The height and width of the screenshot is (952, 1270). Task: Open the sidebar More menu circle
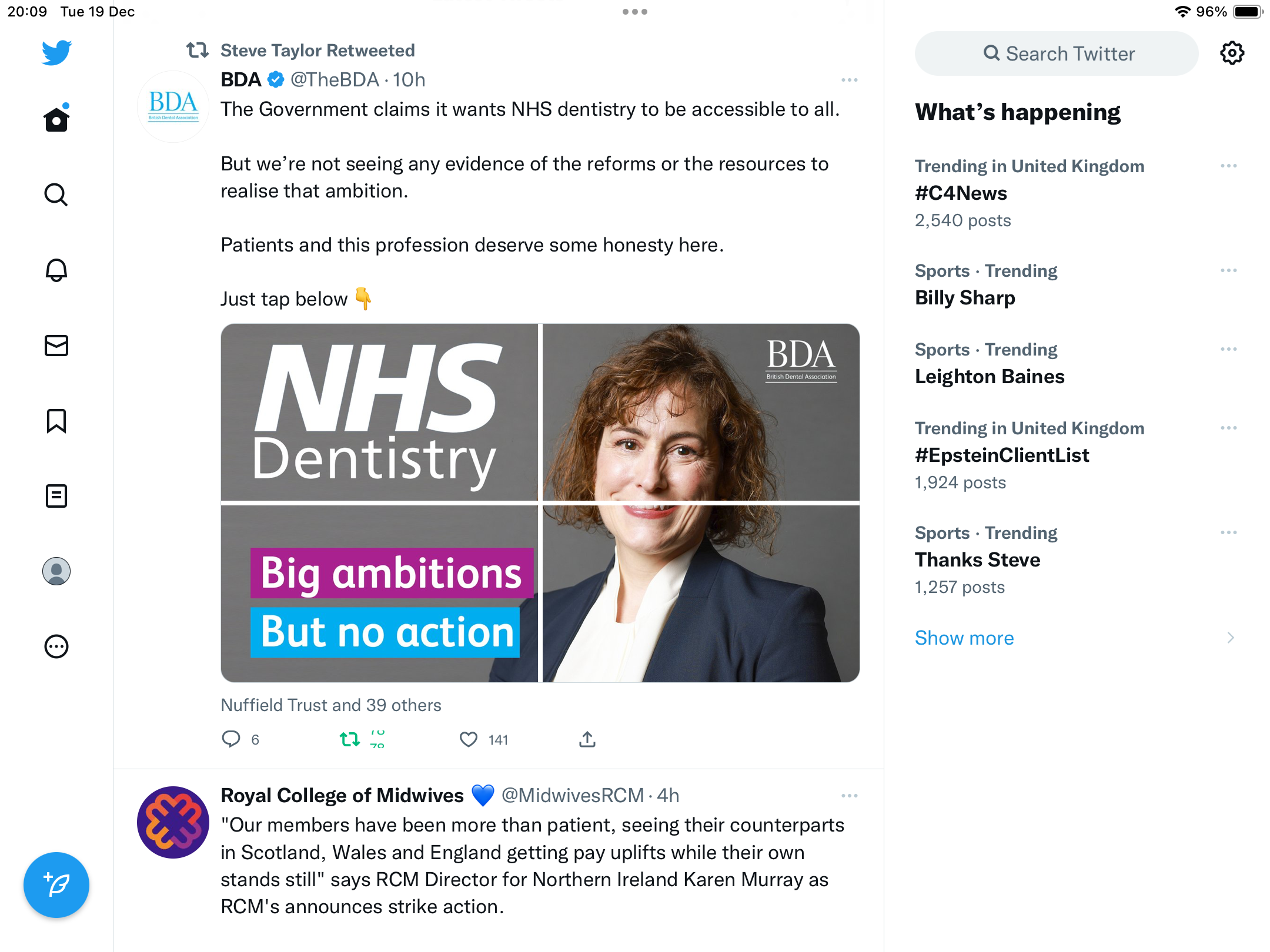[56, 646]
